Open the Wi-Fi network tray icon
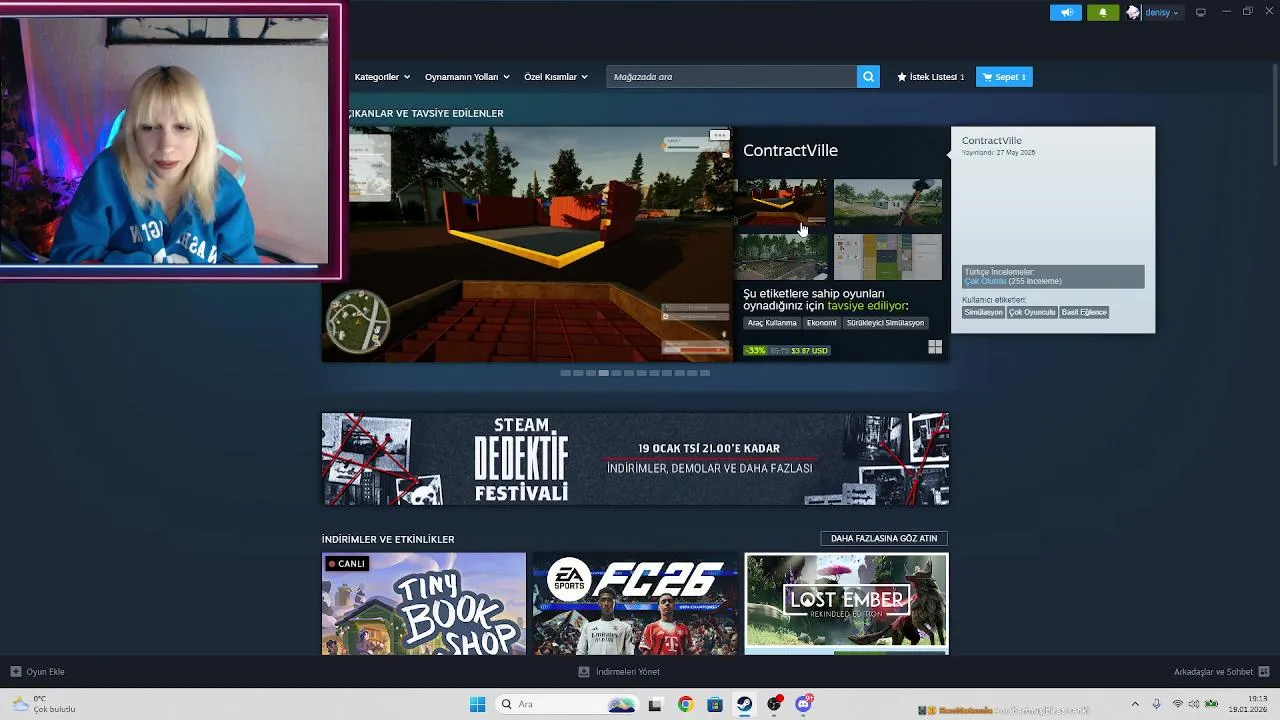Screen dimensions: 1280x720 (1178, 704)
